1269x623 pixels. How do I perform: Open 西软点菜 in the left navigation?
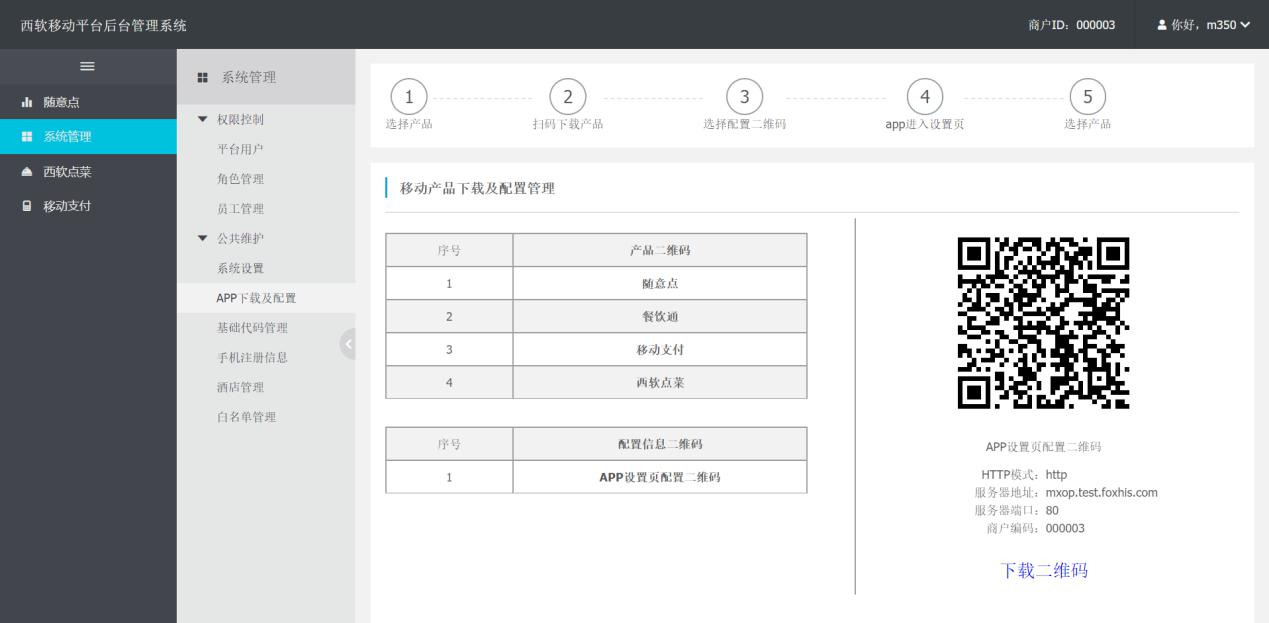point(88,172)
